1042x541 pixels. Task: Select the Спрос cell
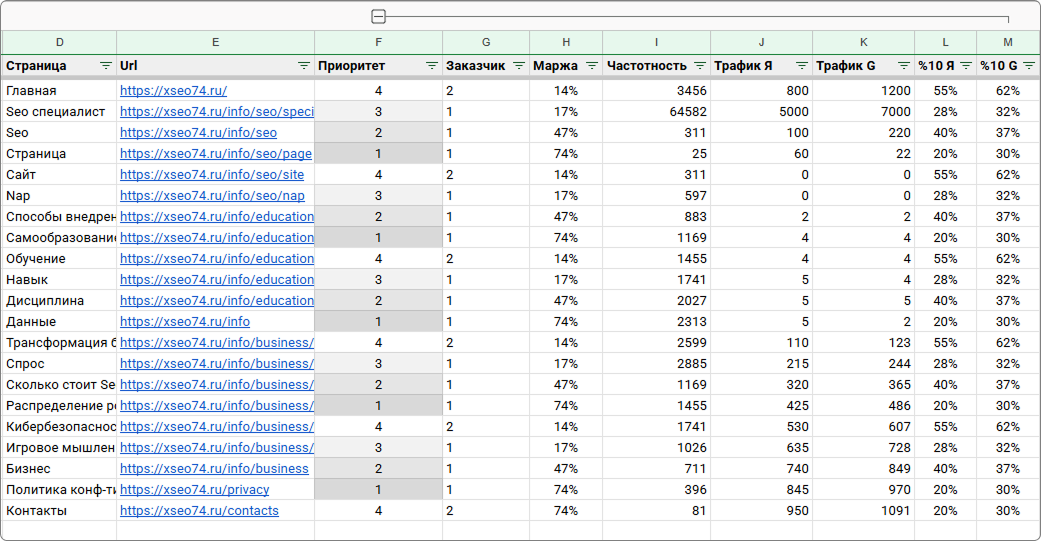60,364
